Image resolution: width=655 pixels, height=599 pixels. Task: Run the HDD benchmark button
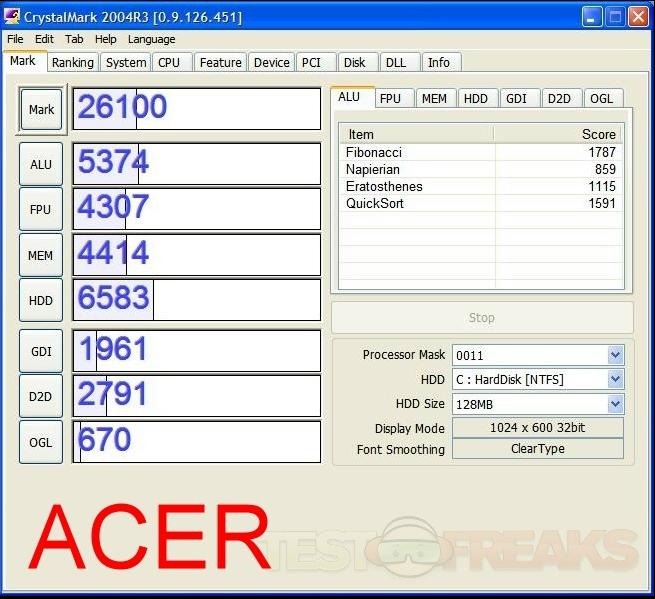(41, 300)
